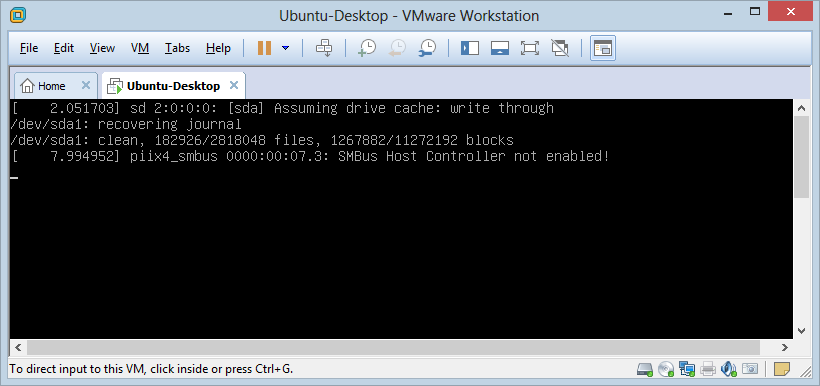Switch to Unity mode
This screenshot has width=820, height=386.
tap(560, 48)
